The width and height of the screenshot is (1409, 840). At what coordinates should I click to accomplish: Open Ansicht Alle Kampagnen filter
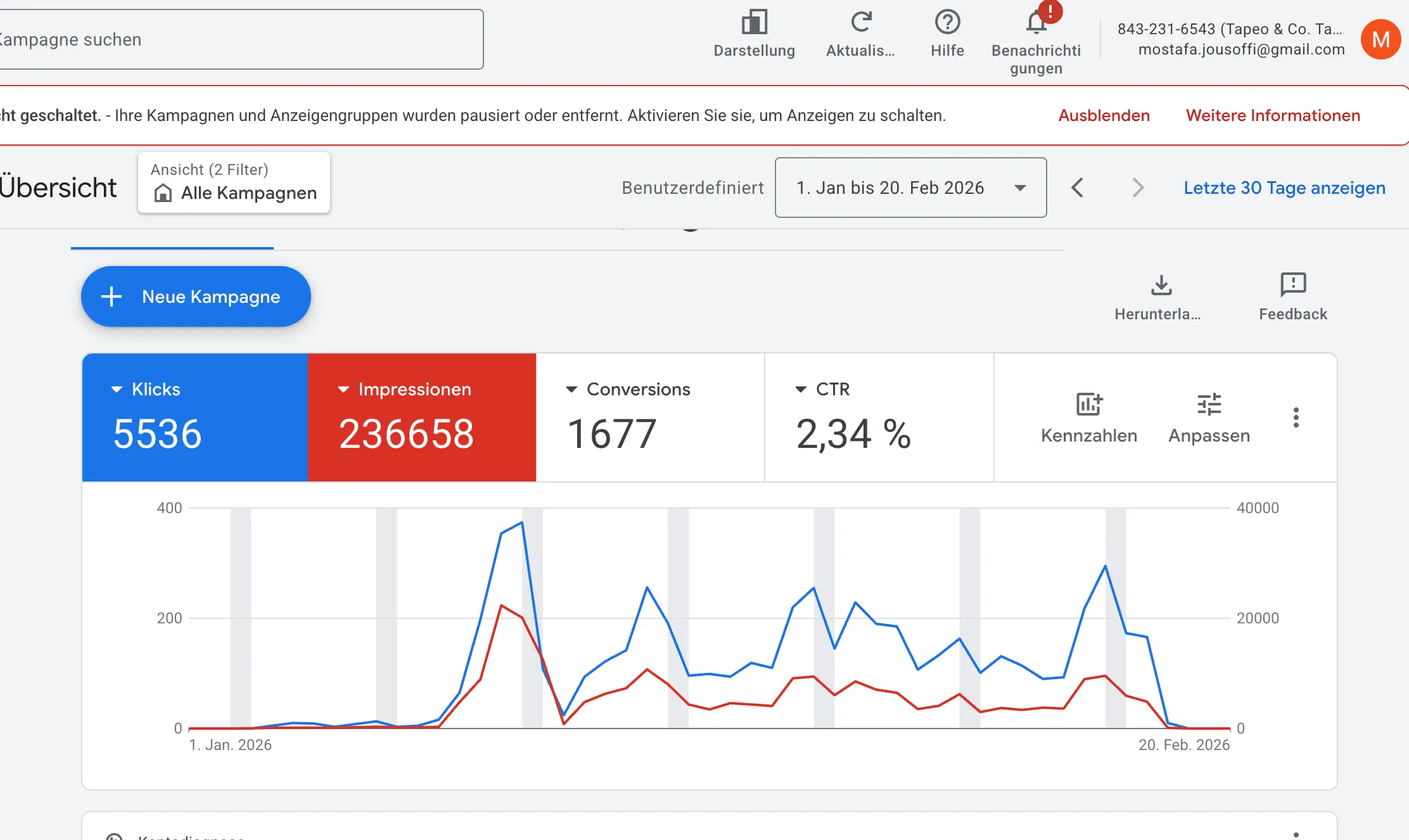point(234,182)
